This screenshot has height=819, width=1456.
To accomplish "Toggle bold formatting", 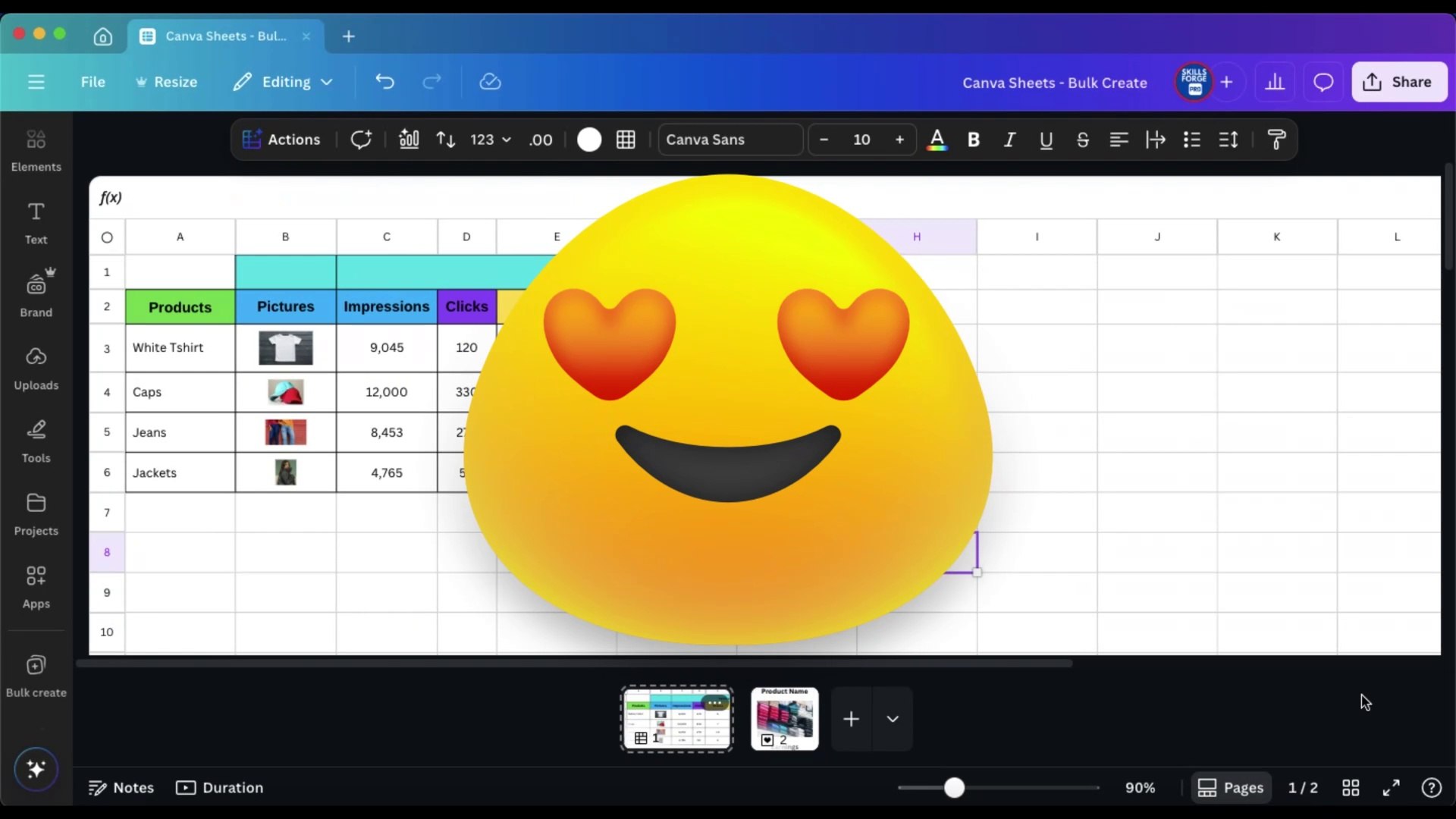I will 974,140.
